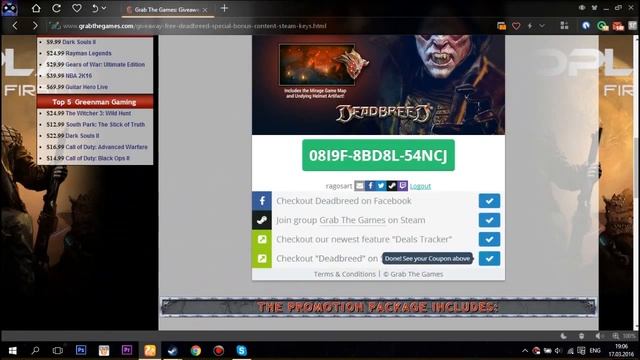Go to the browser home page
This screenshot has height=360, width=640.
pyautogui.click(x=36, y=8)
